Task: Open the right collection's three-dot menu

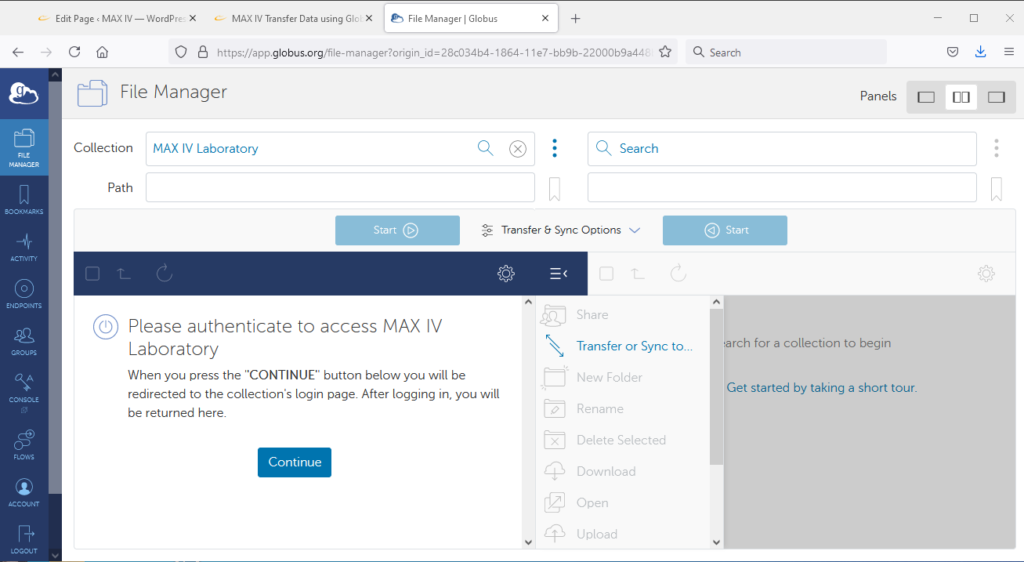Action: pos(997,148)
